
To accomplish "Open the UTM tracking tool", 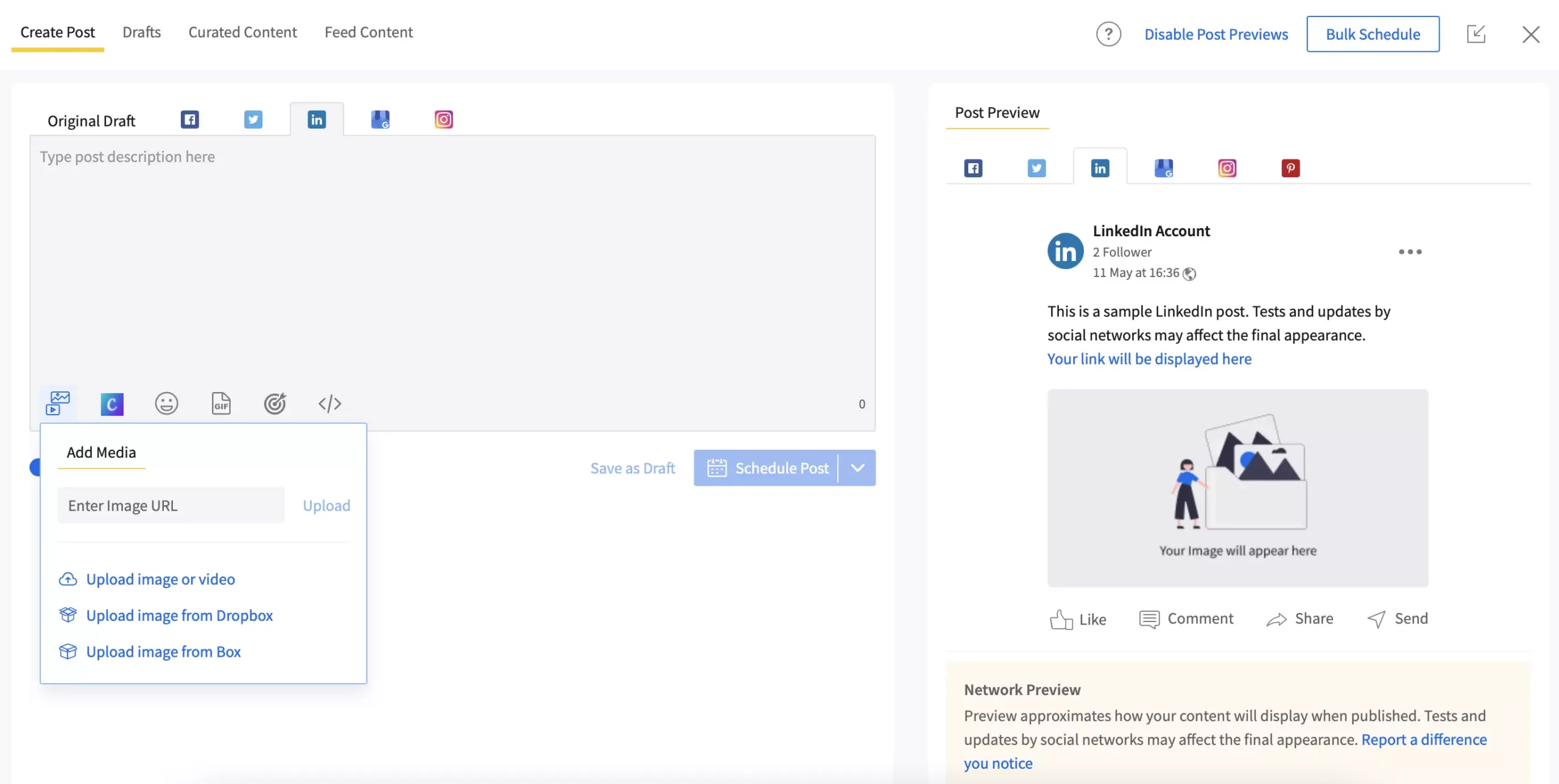I will point(275,403).
